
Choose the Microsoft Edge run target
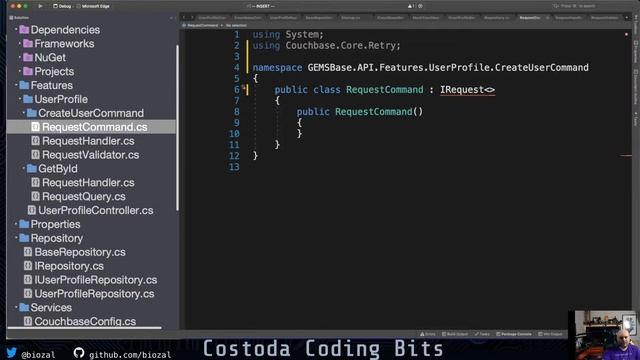point(93,6)
